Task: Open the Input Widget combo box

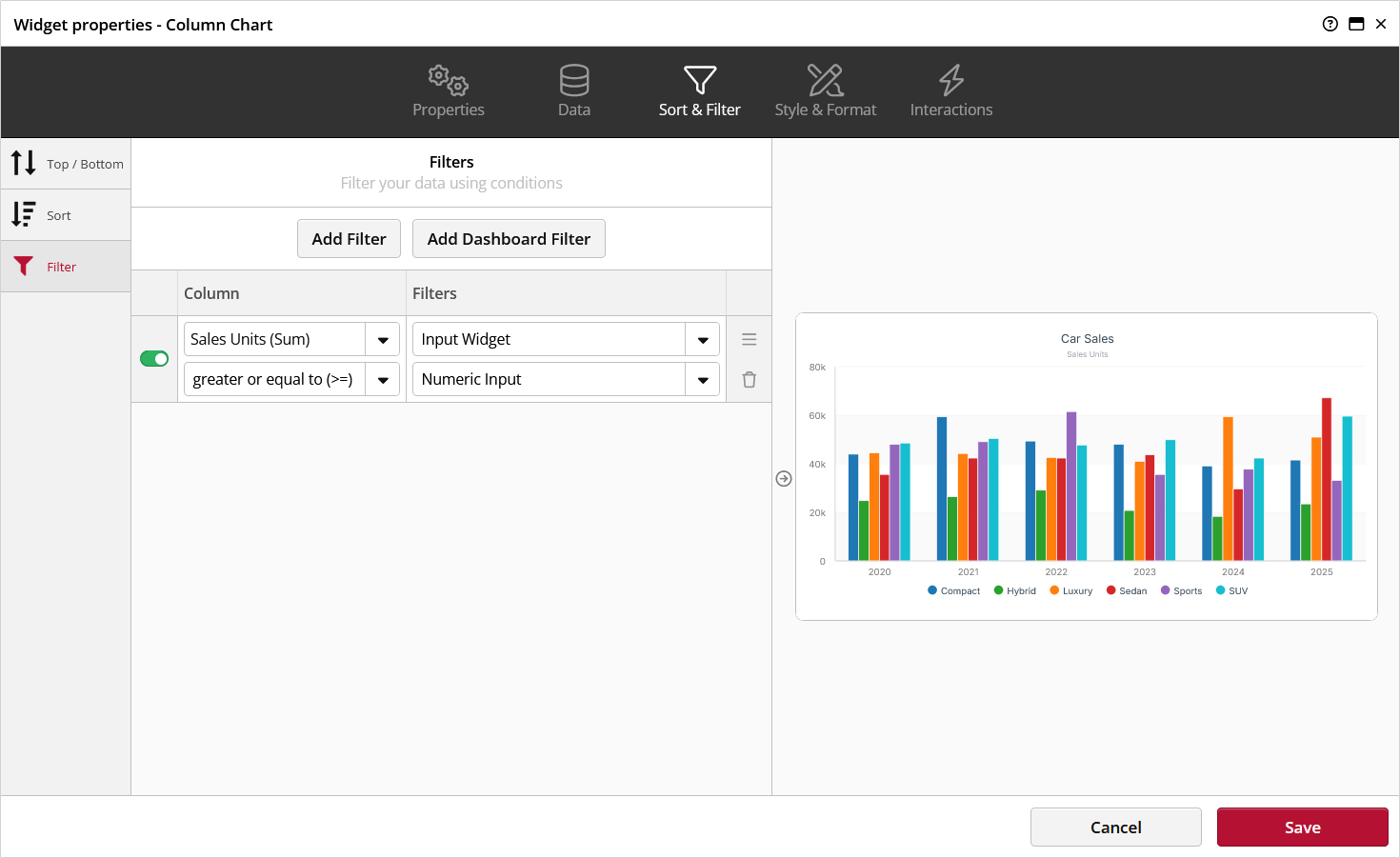Action: (x=566, y=339)
